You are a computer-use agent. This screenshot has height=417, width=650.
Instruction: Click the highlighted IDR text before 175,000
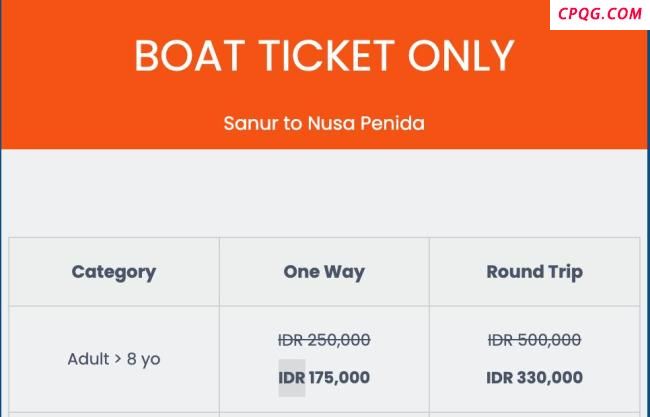[292, 378]
